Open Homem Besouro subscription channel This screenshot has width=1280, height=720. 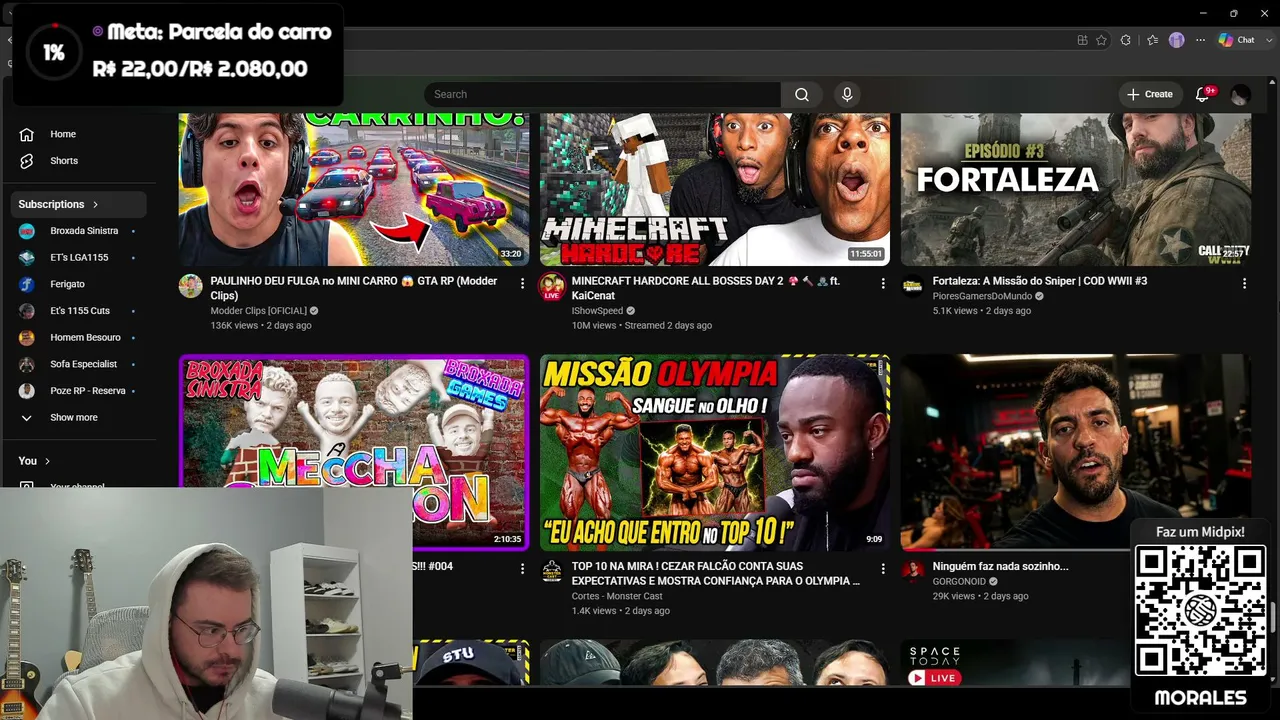click(78, 338)
